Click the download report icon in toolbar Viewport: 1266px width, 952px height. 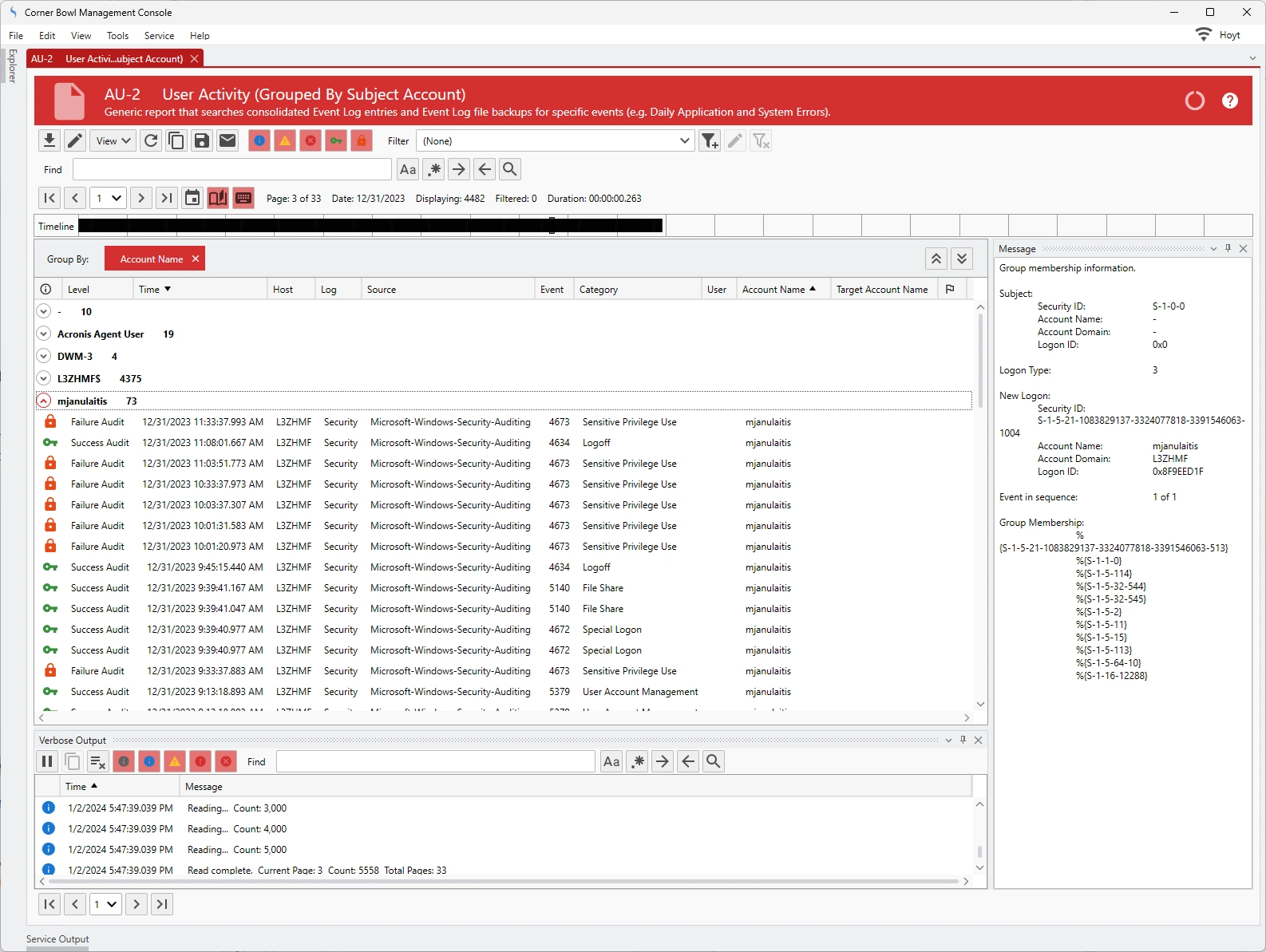(x=49, y=141)
